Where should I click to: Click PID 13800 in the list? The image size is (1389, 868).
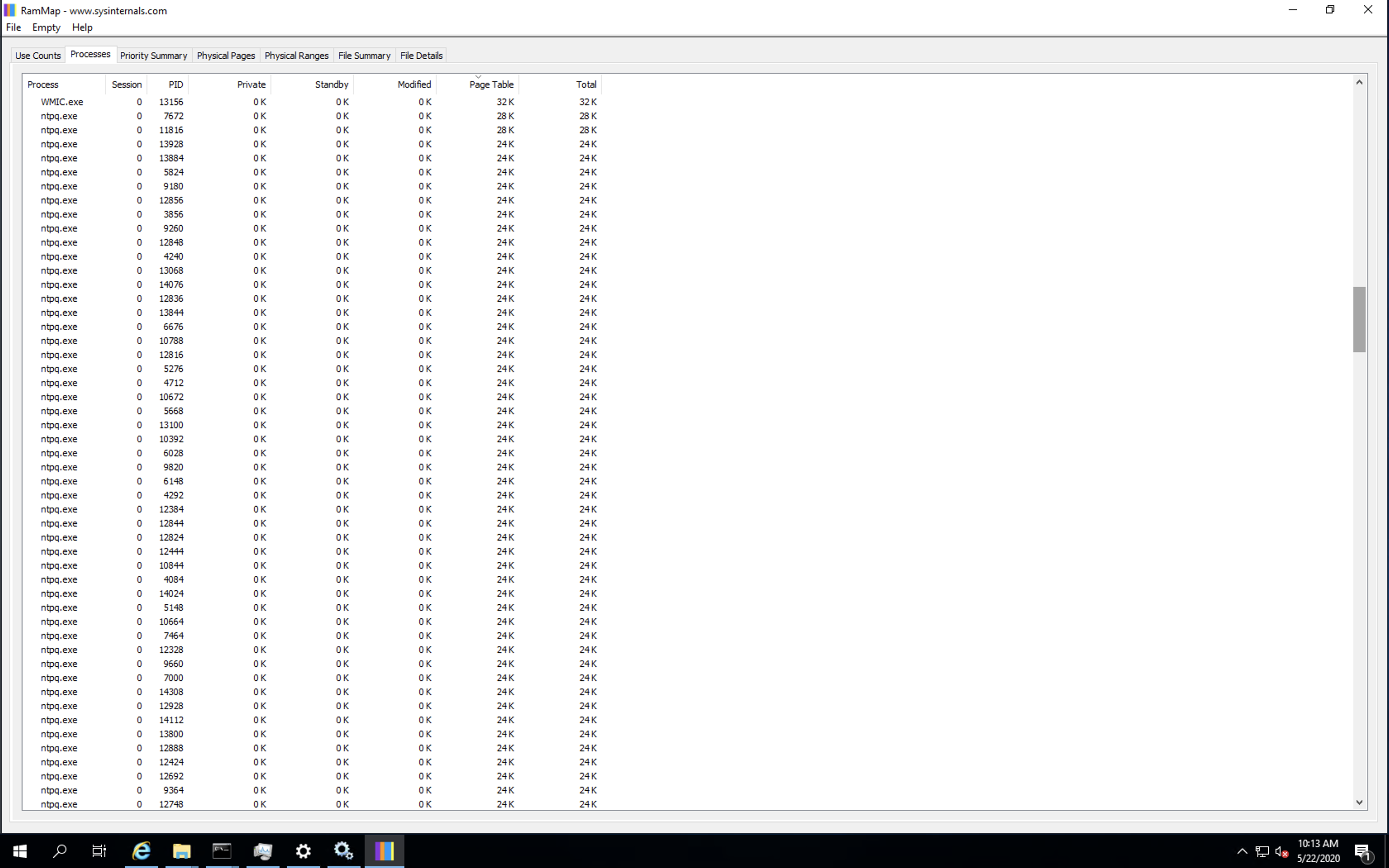point(171,734)
